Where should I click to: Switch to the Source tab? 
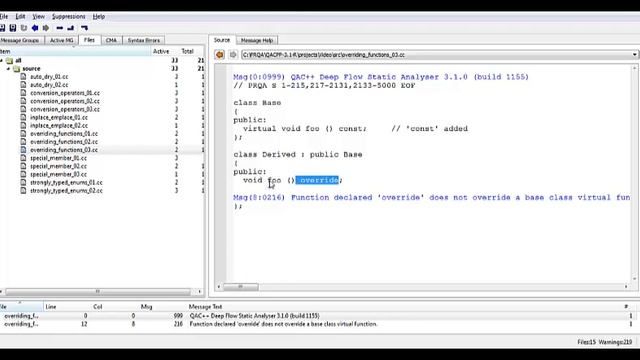[x=222, y=40]
